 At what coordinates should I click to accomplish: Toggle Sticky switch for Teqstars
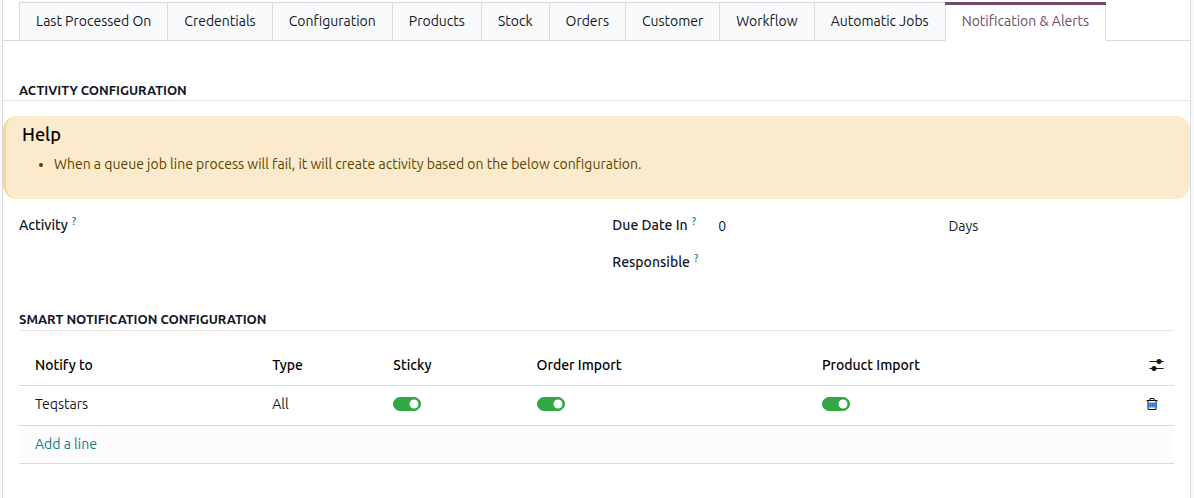[x=407, y=404]
